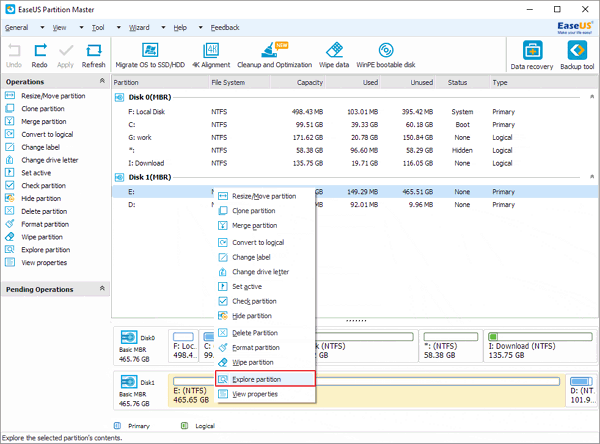Image resolution: width=600 pixels, height=444 pixels.
Task: Choose Wipe partition from context menu
Action: pos(265,362)
